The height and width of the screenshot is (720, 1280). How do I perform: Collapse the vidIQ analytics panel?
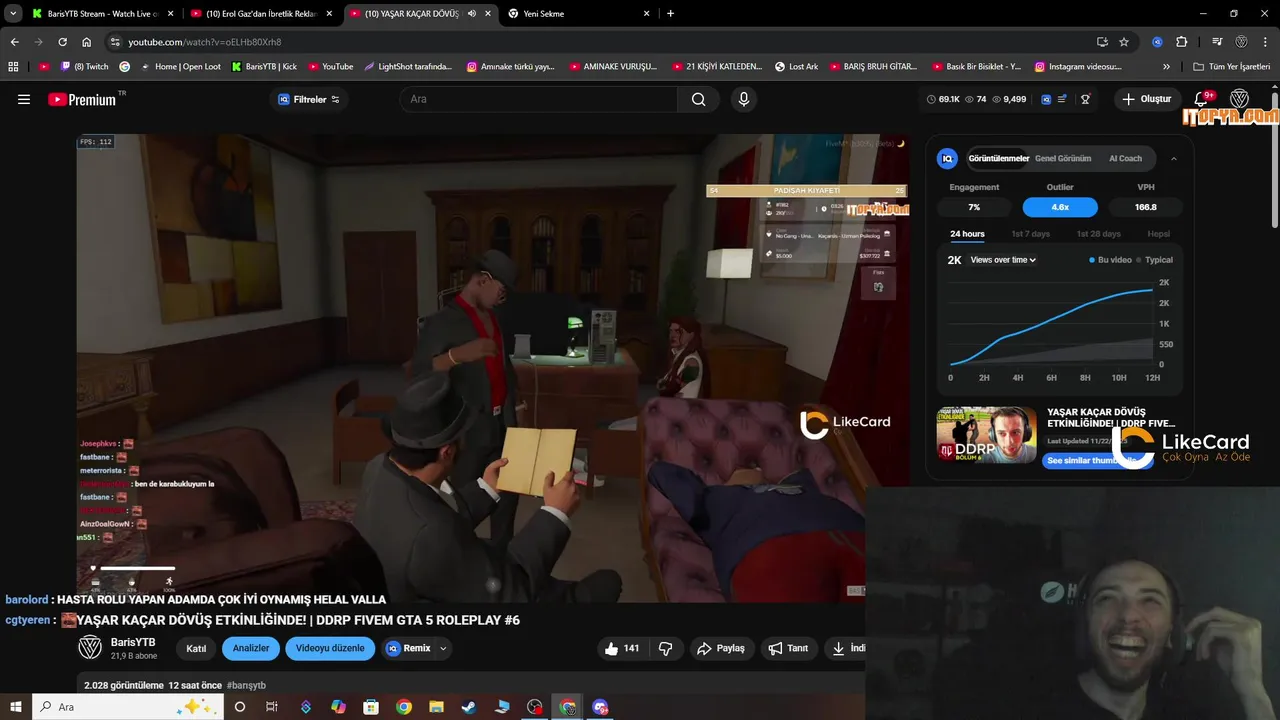(x=1174, y=158)
